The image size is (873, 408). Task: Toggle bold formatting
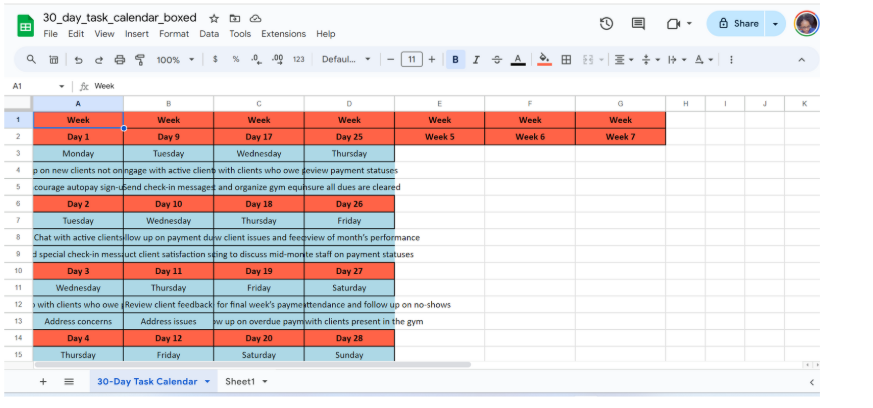[x=456, y=60]
